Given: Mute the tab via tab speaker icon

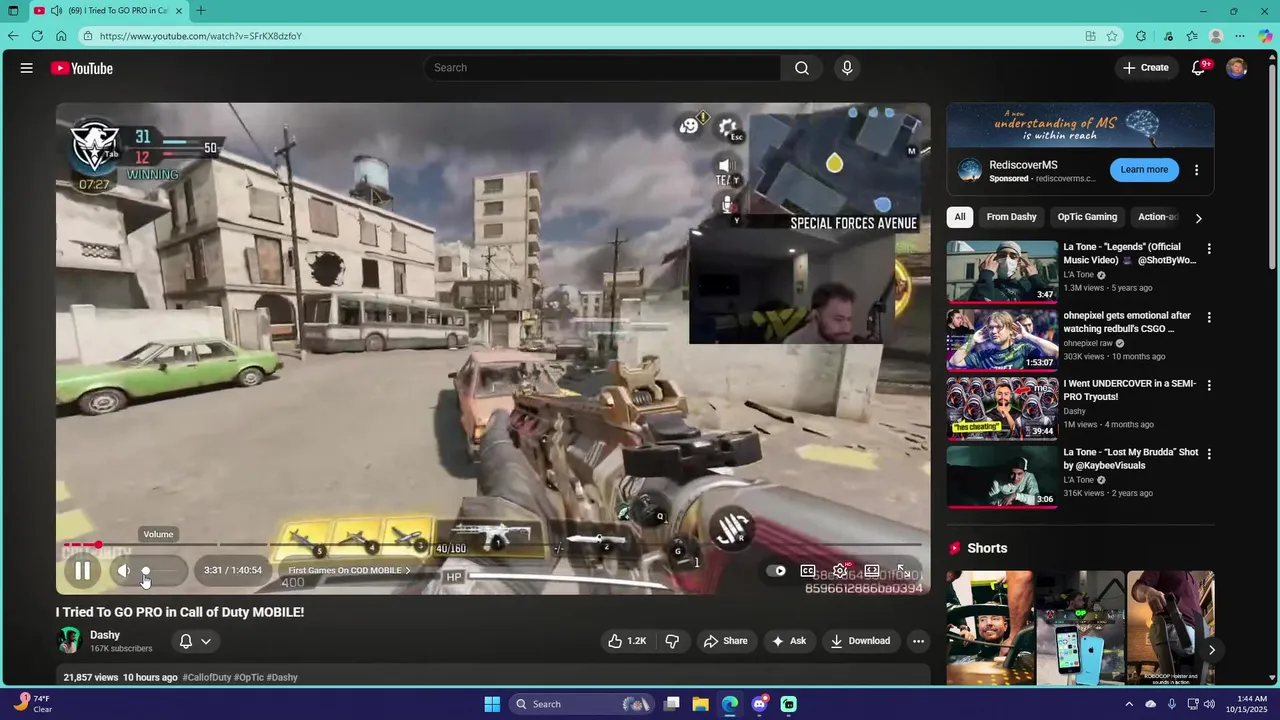Looking at the screenshot, I should coord(56,10).
